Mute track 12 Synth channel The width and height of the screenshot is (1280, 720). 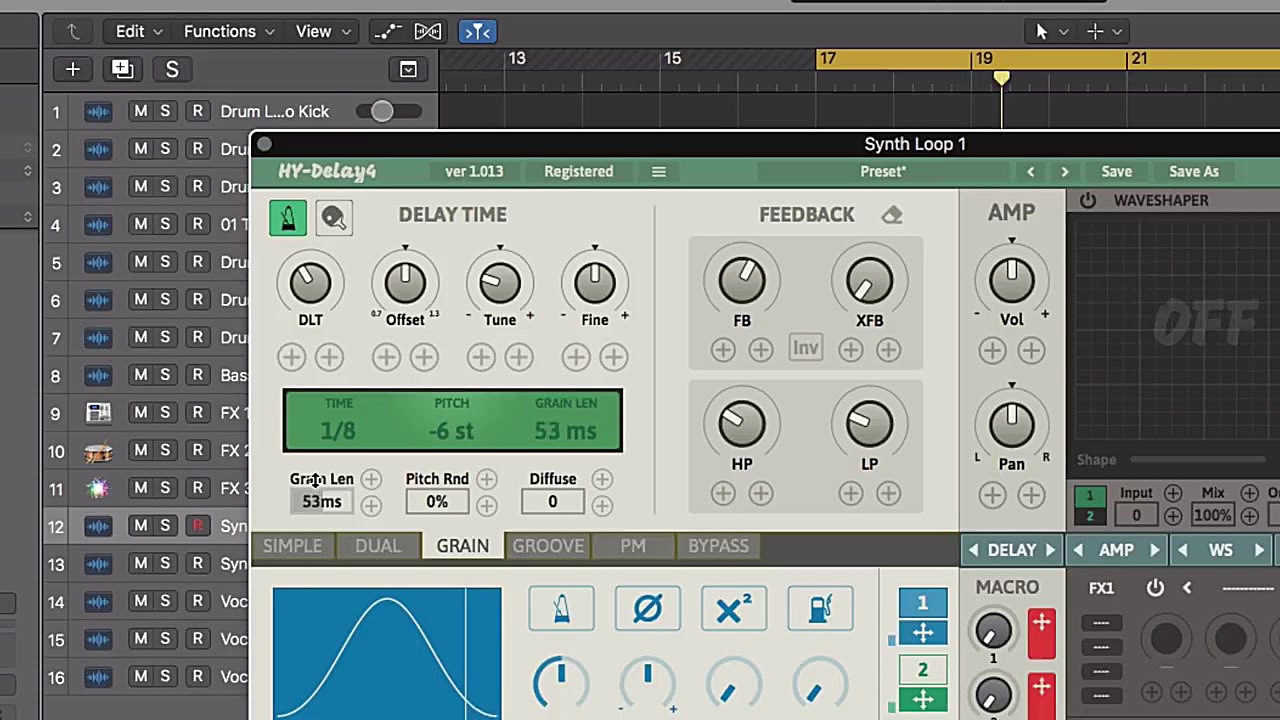click(x=140, y=526)
